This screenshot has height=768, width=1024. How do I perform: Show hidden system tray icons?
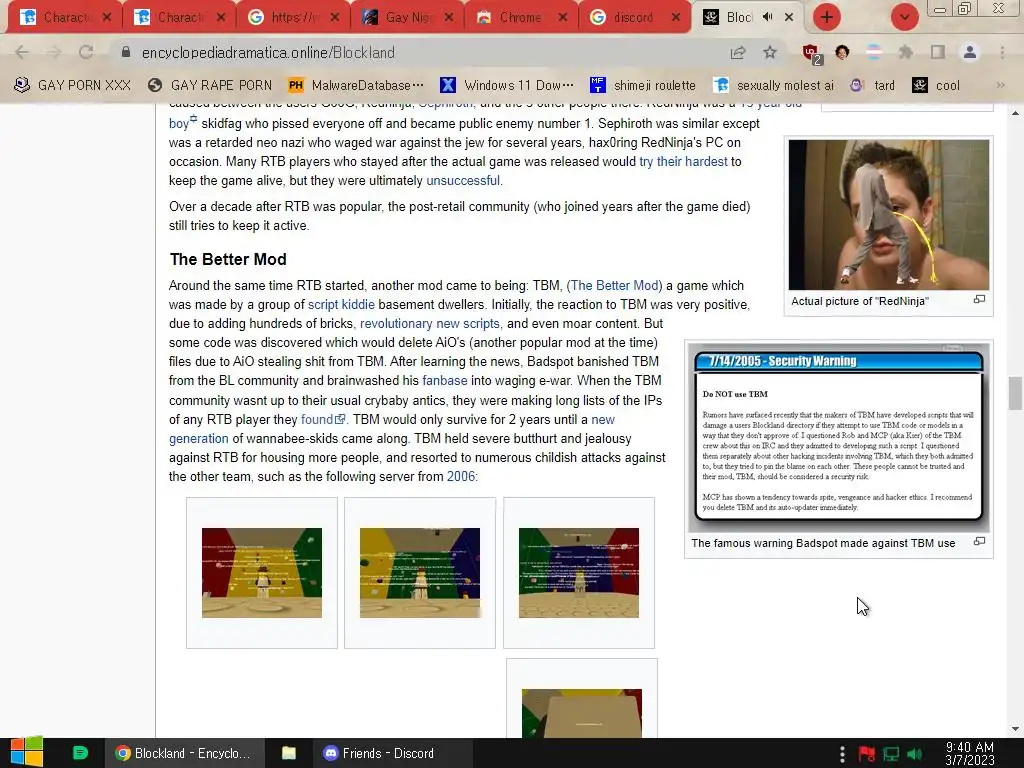[842, 754]
